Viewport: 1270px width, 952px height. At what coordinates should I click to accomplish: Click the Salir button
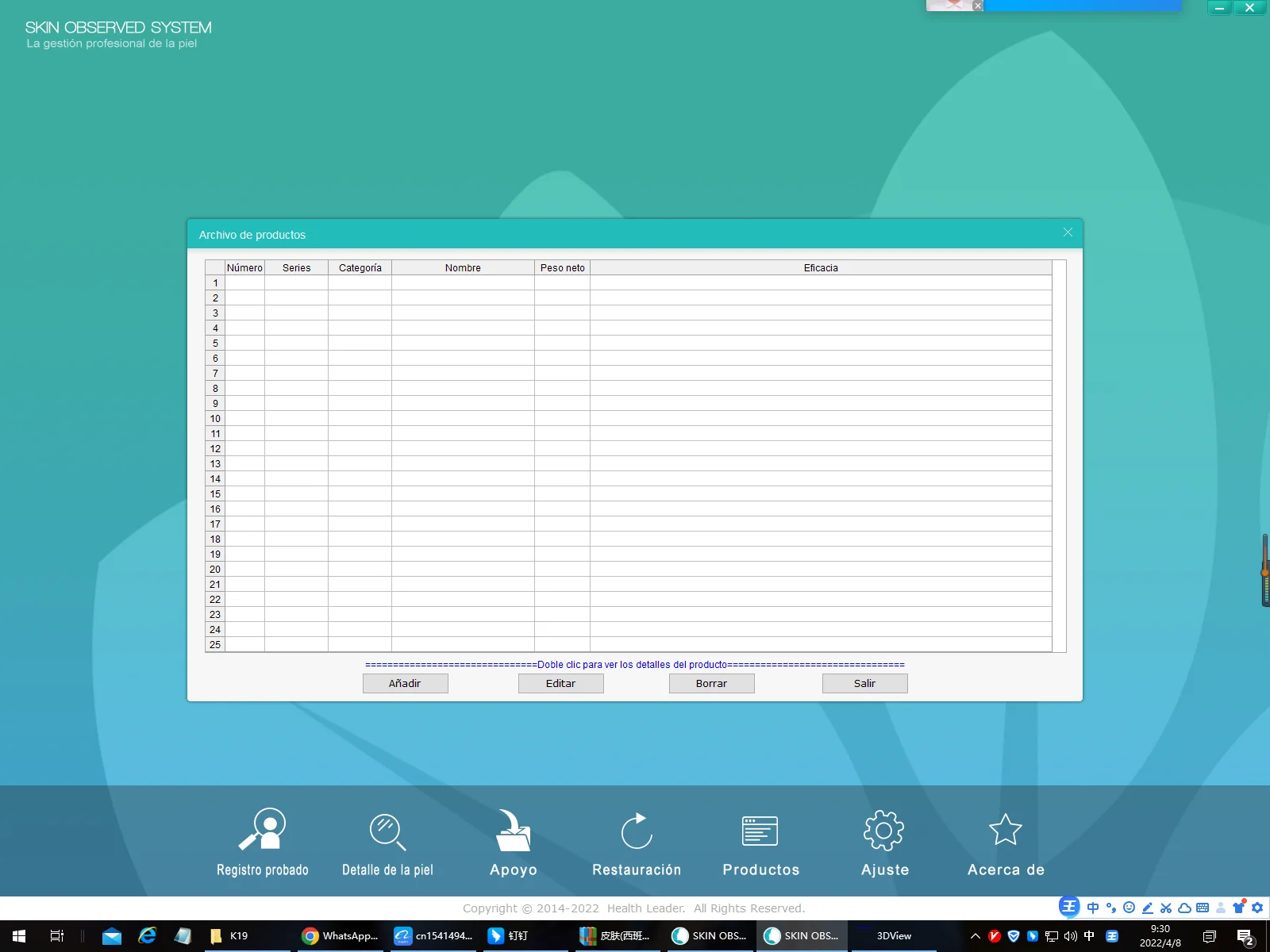coord(864,683)
